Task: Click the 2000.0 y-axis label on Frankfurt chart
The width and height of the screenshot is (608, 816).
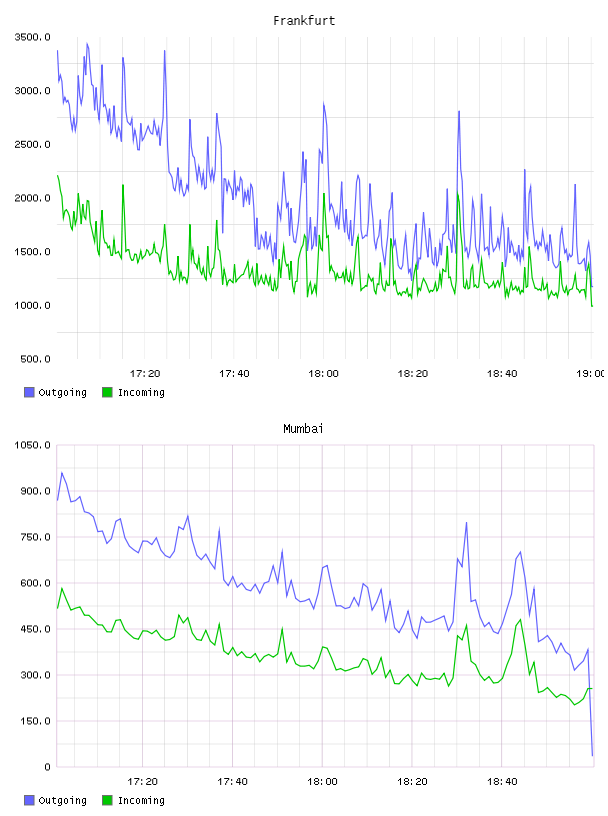Action: click(x=33, y=198)
